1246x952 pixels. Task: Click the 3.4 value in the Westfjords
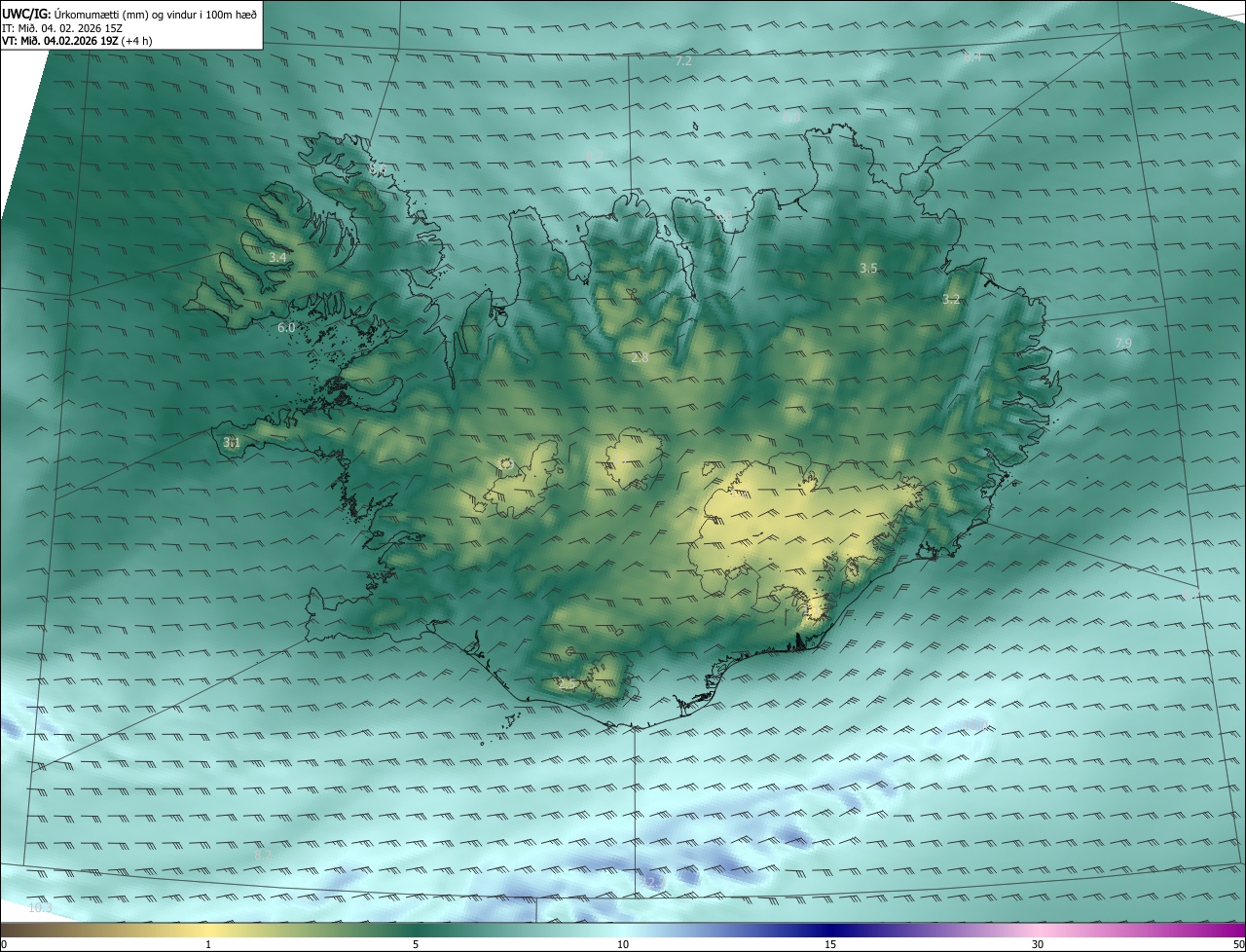278,258
